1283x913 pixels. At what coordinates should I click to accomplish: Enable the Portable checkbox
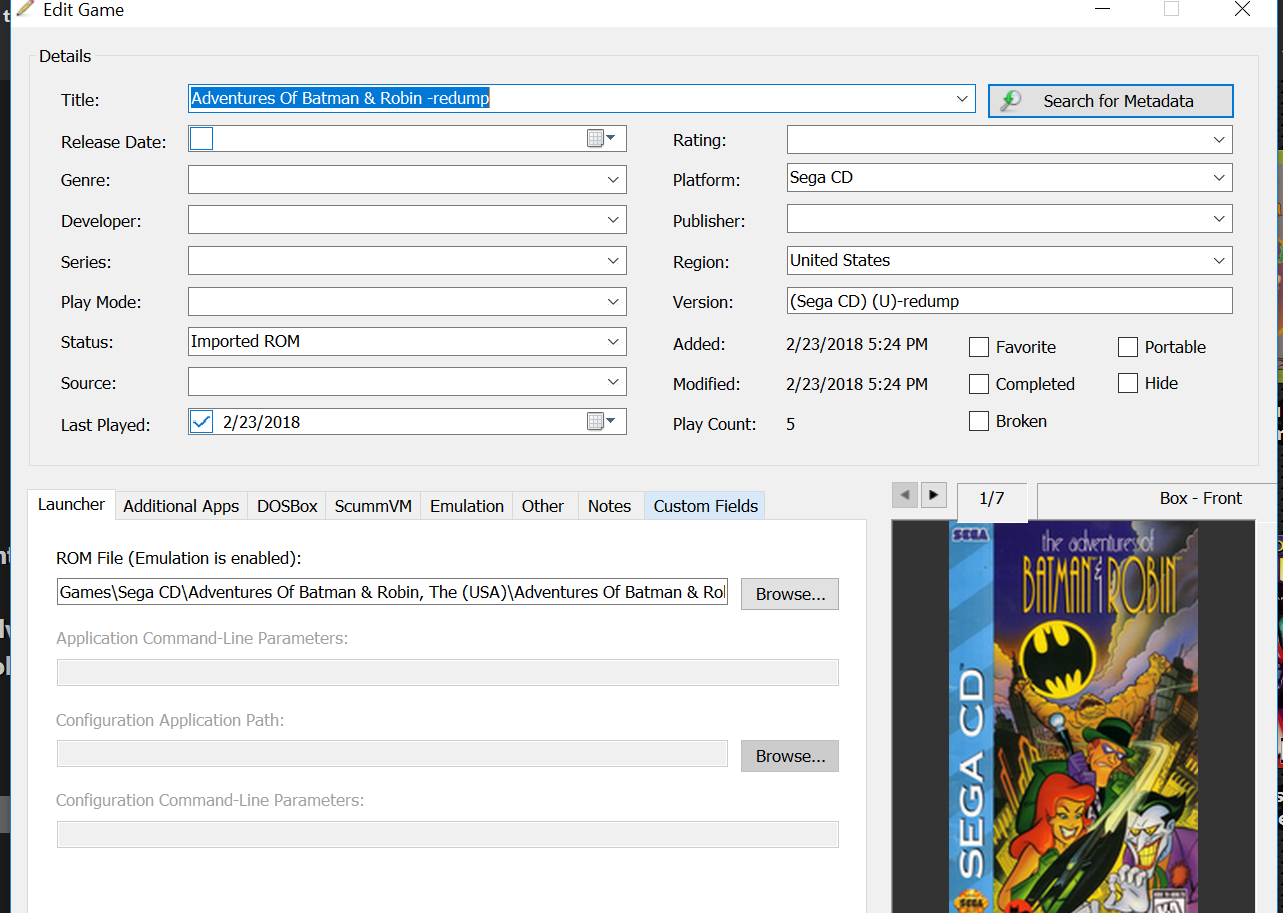pos(1128,347)
